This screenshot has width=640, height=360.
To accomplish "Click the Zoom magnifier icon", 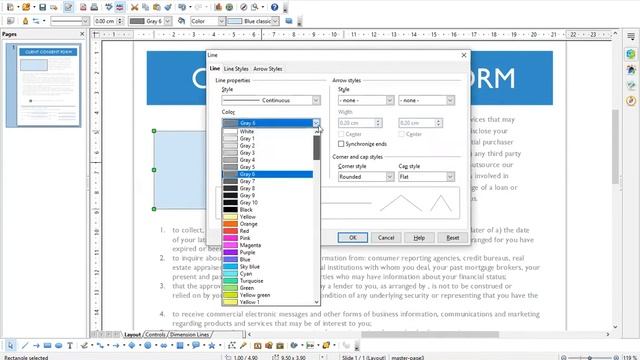I will coord(255,7).
